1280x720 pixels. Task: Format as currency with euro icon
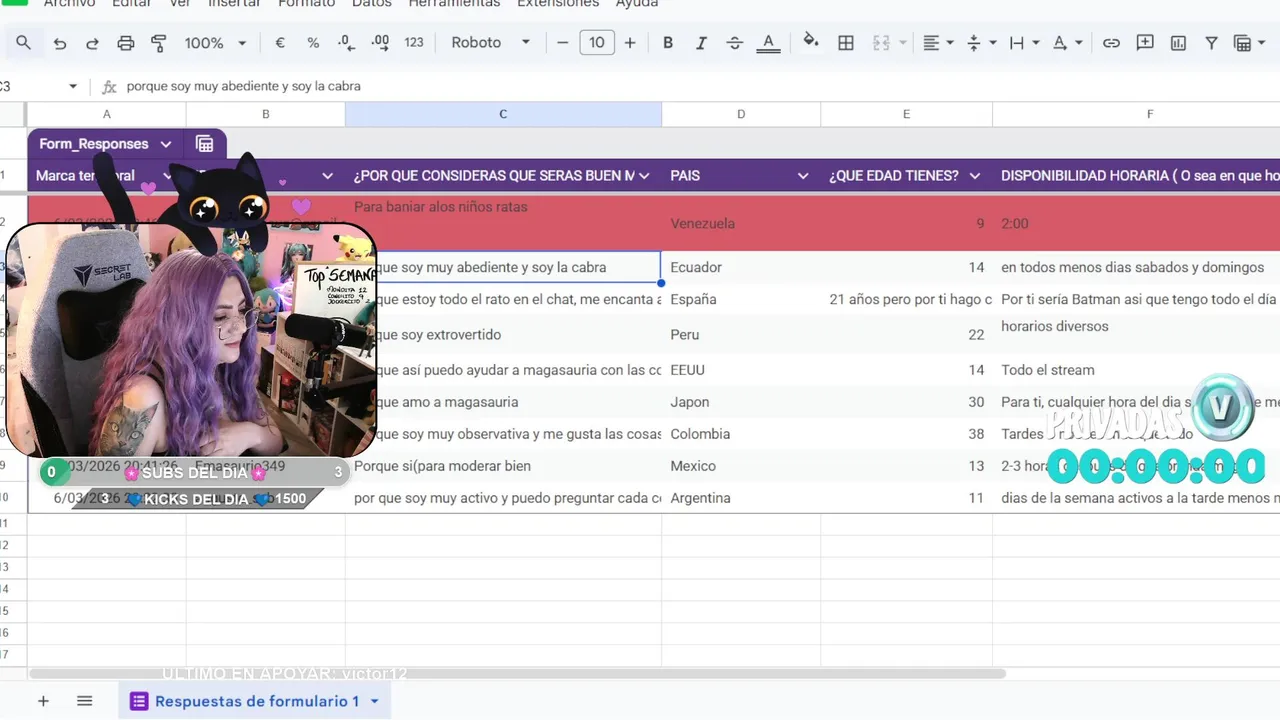(x=280, y=43)
